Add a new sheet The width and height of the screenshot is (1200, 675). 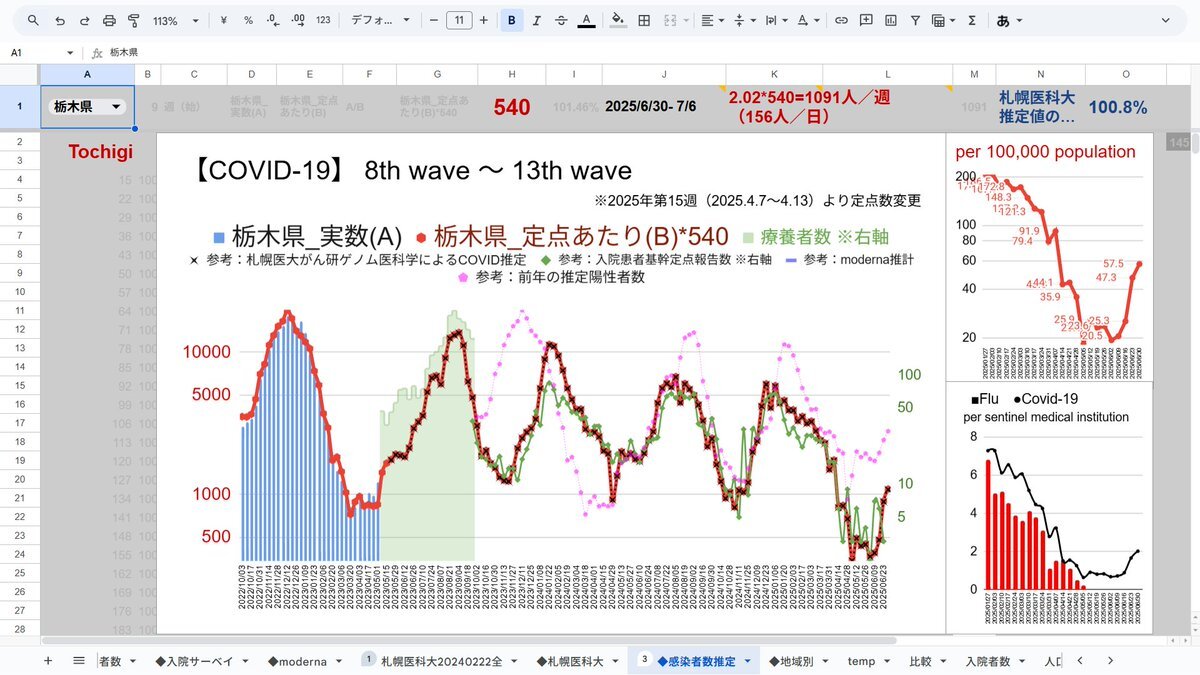(x=47, y=661)
